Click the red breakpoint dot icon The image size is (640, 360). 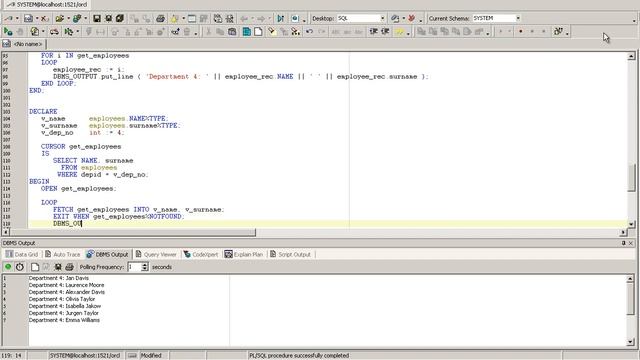(521, 31)
